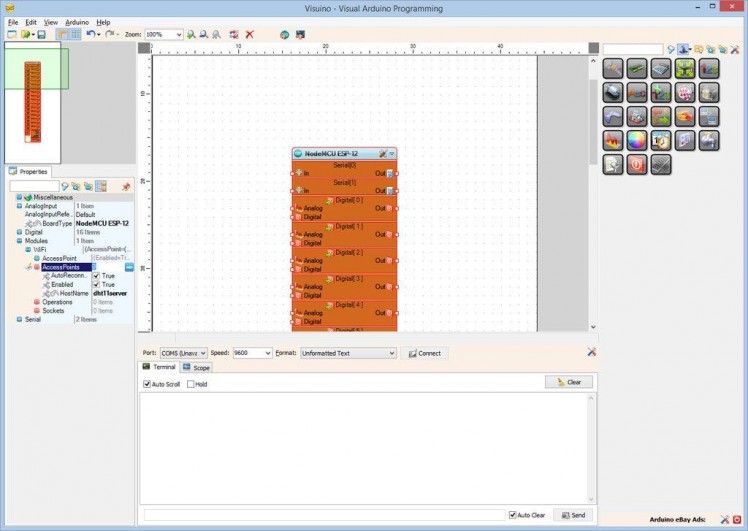Pin the Properties panel with pushpin icon
This screenshot has width=748, height=531.
(126, 186)
